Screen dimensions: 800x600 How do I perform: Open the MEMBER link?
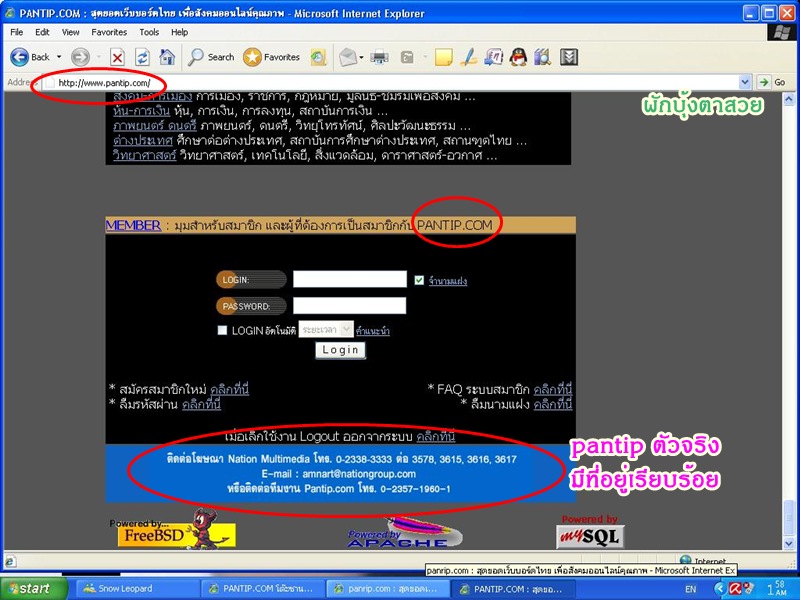point(133,225)
